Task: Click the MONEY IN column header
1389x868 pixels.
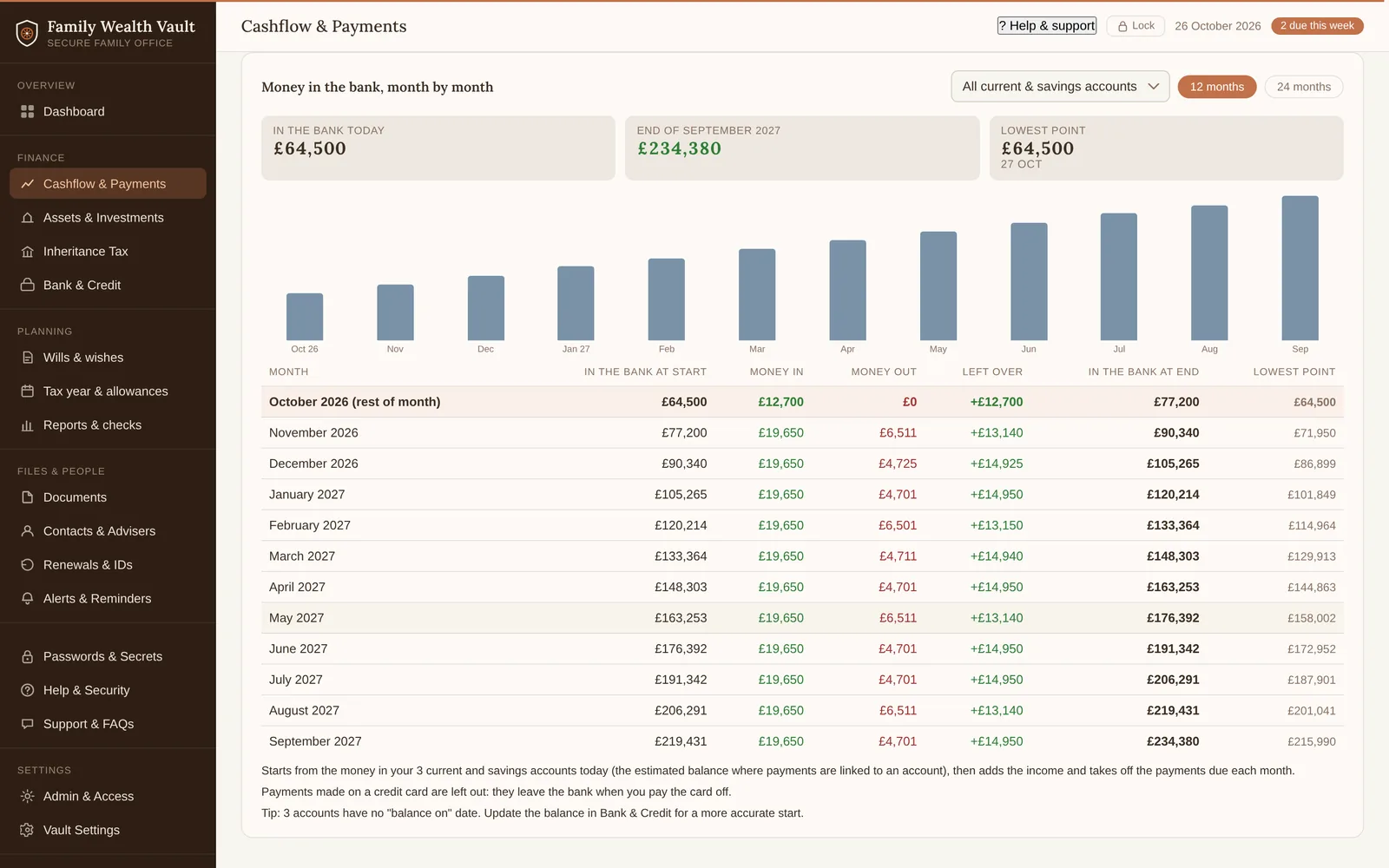Action: pos(776,372)
